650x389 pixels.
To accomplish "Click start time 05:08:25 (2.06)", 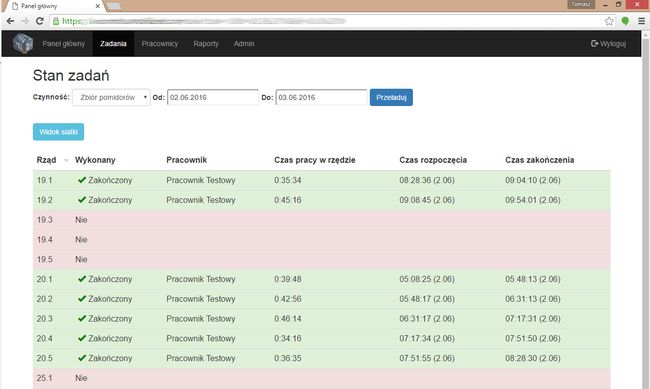I will pyautogui.click(x=427, y=279).
